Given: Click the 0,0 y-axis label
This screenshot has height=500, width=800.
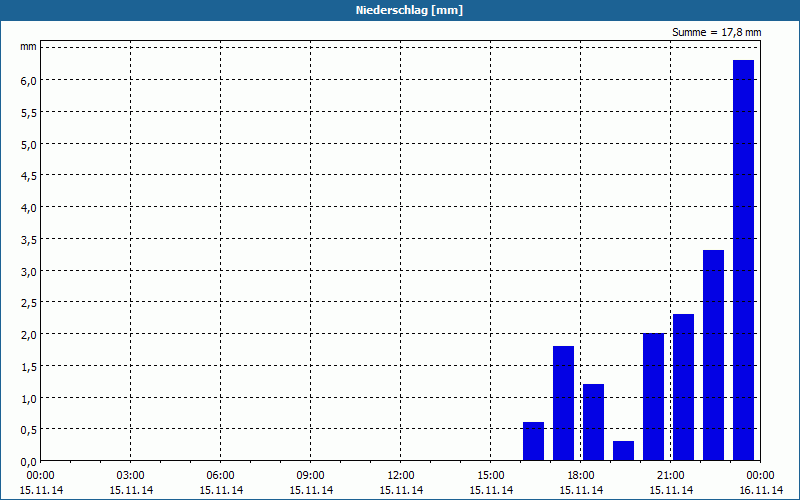Looking at the screenshot, I should point(29,462).
